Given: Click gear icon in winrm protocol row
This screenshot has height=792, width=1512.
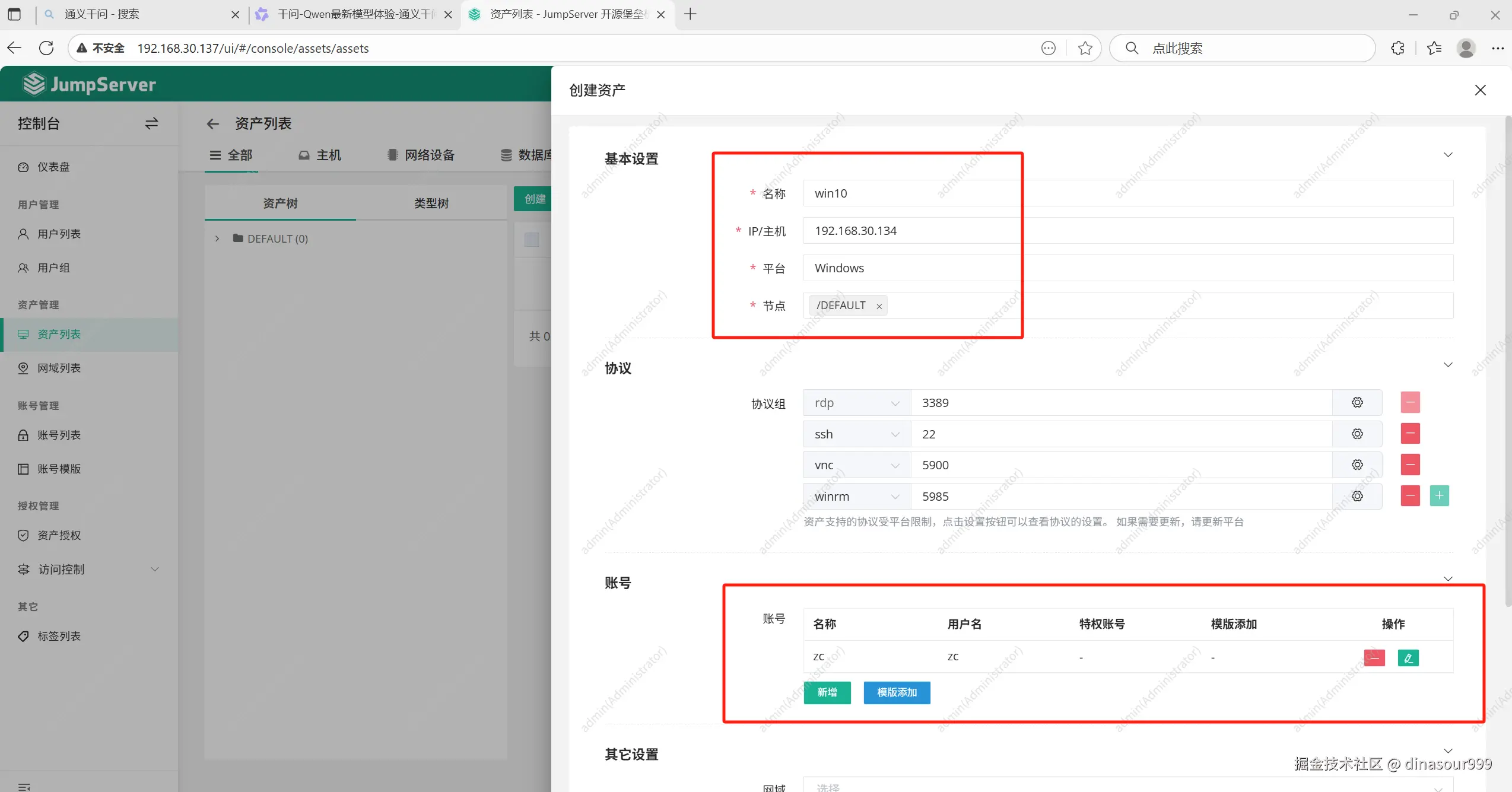Looking at the screenshot, I should 1357,496.
